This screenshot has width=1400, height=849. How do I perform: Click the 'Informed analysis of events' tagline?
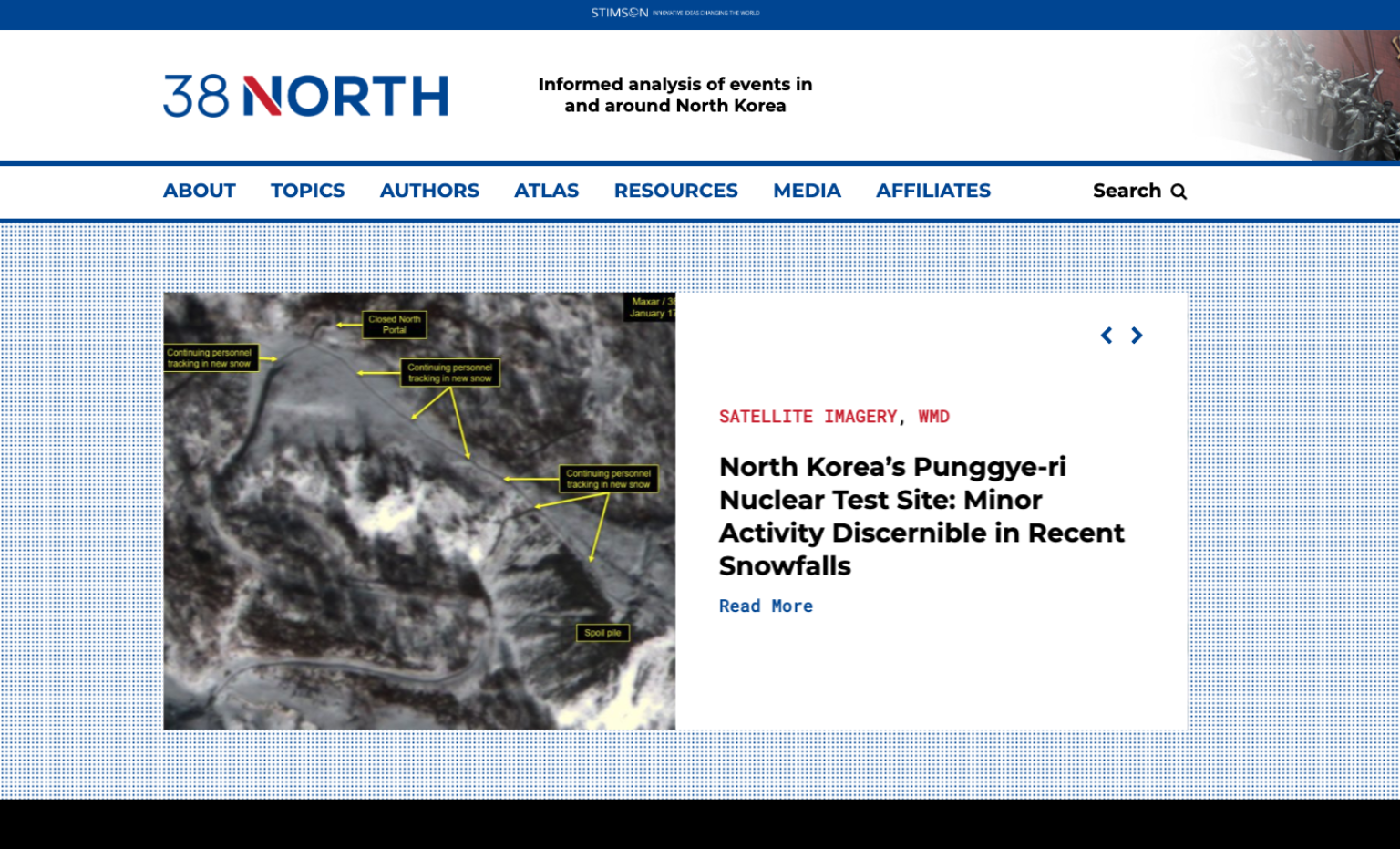674,95
